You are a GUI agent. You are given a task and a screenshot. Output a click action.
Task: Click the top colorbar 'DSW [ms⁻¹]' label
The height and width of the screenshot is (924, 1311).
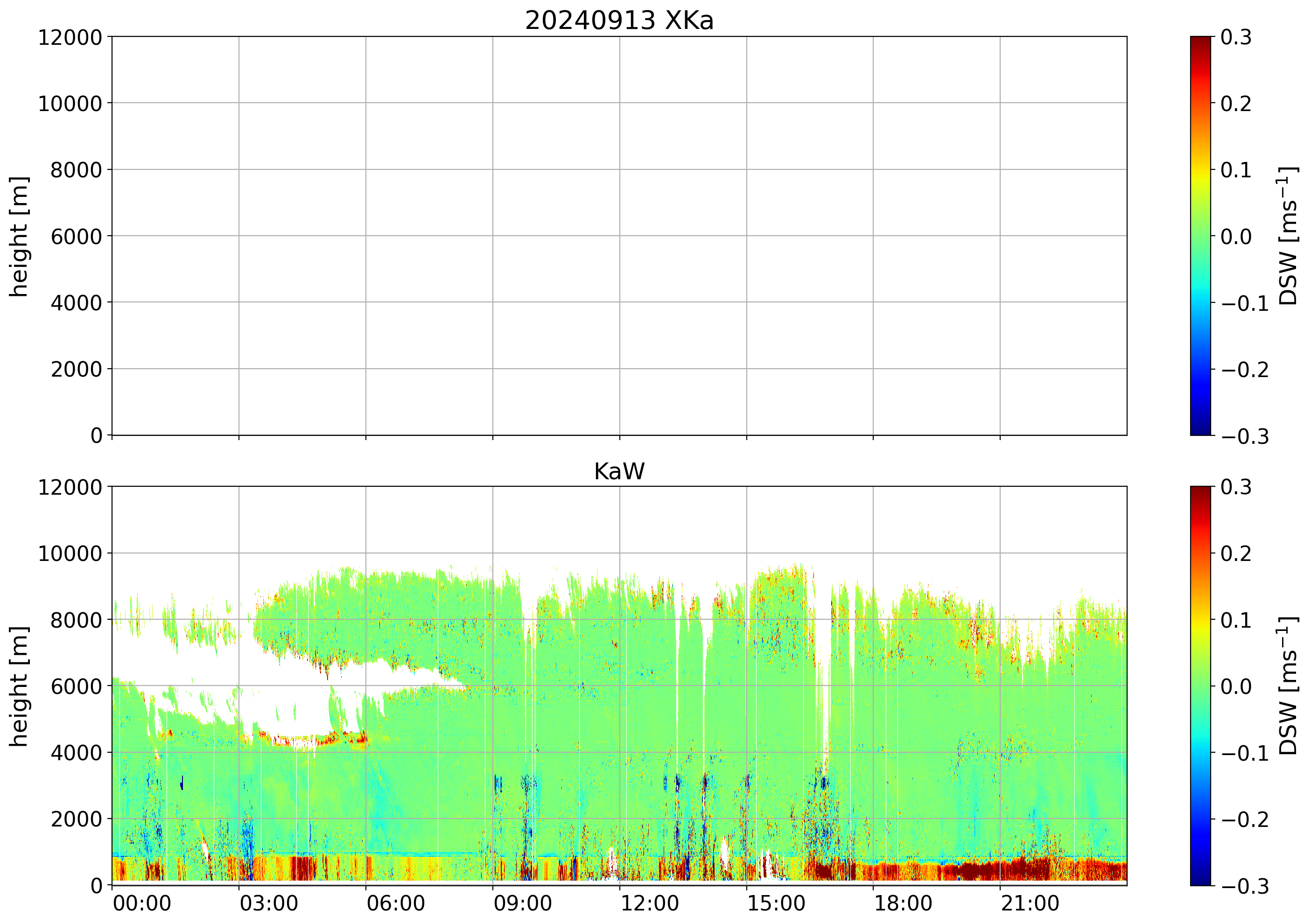1288,237
